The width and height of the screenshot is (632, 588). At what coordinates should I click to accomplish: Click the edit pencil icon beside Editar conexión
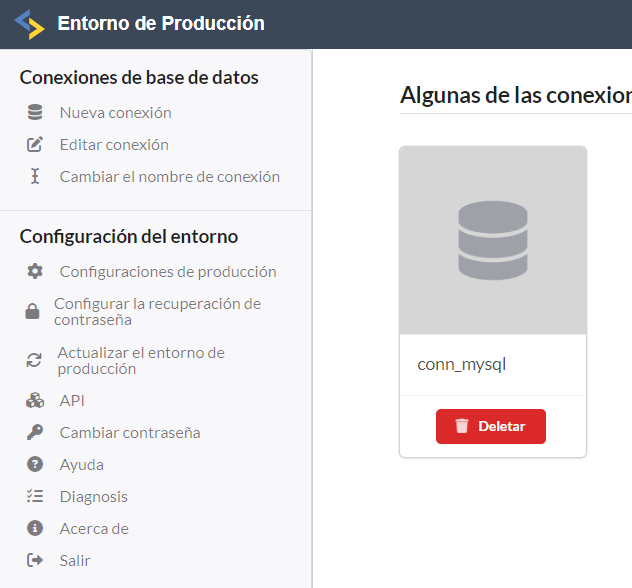point(35,145)
